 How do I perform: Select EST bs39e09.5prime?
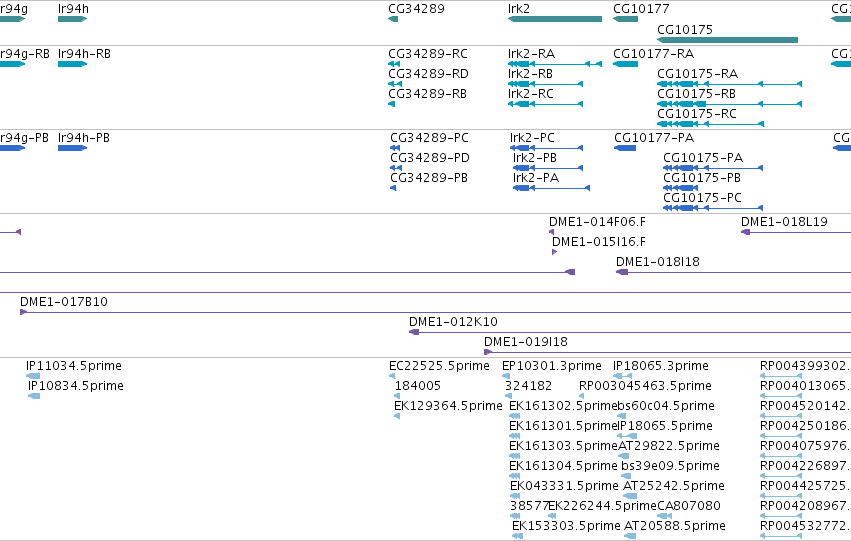tap(670, 467)
